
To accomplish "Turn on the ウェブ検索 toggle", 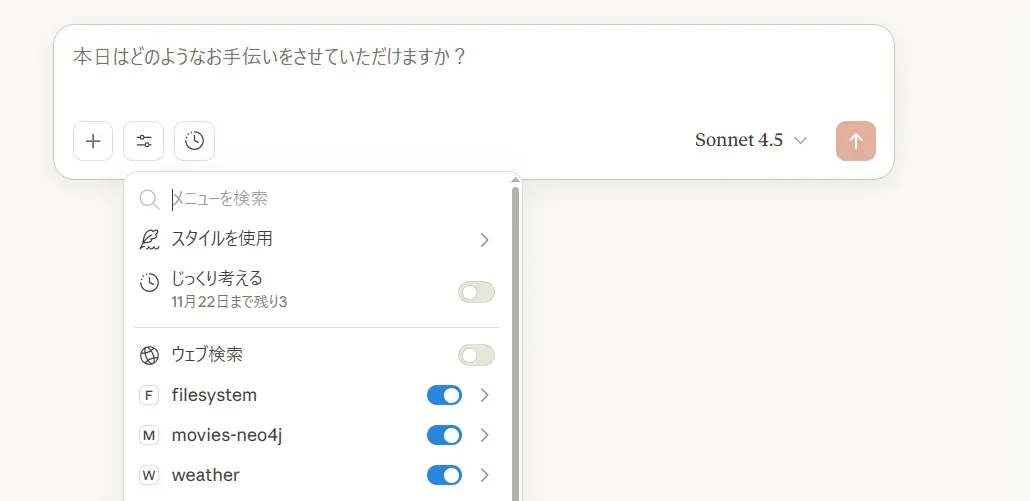I will [x=476, y=355].
